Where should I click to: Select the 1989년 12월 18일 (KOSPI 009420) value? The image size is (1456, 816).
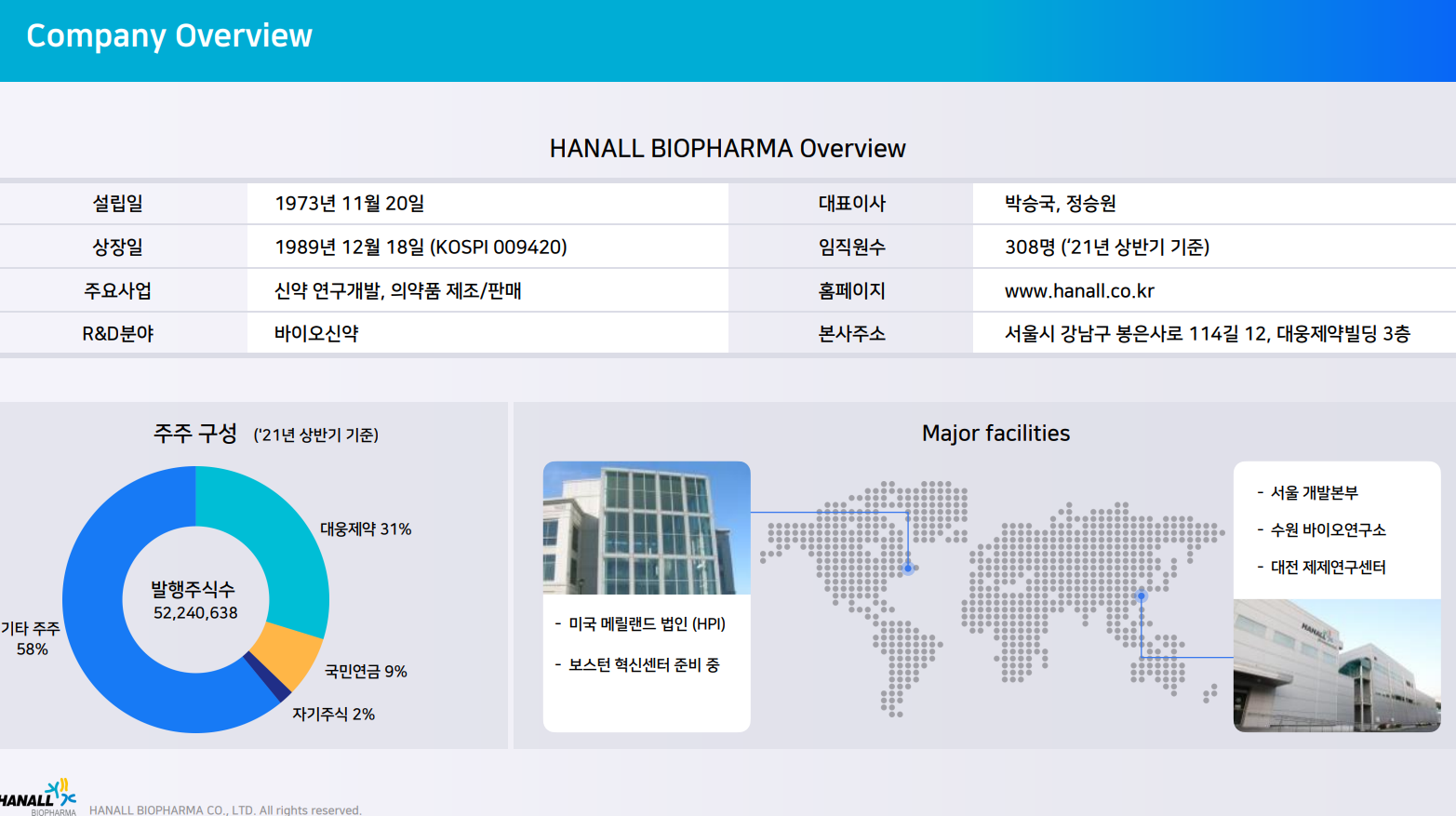(x=421, y=247)
